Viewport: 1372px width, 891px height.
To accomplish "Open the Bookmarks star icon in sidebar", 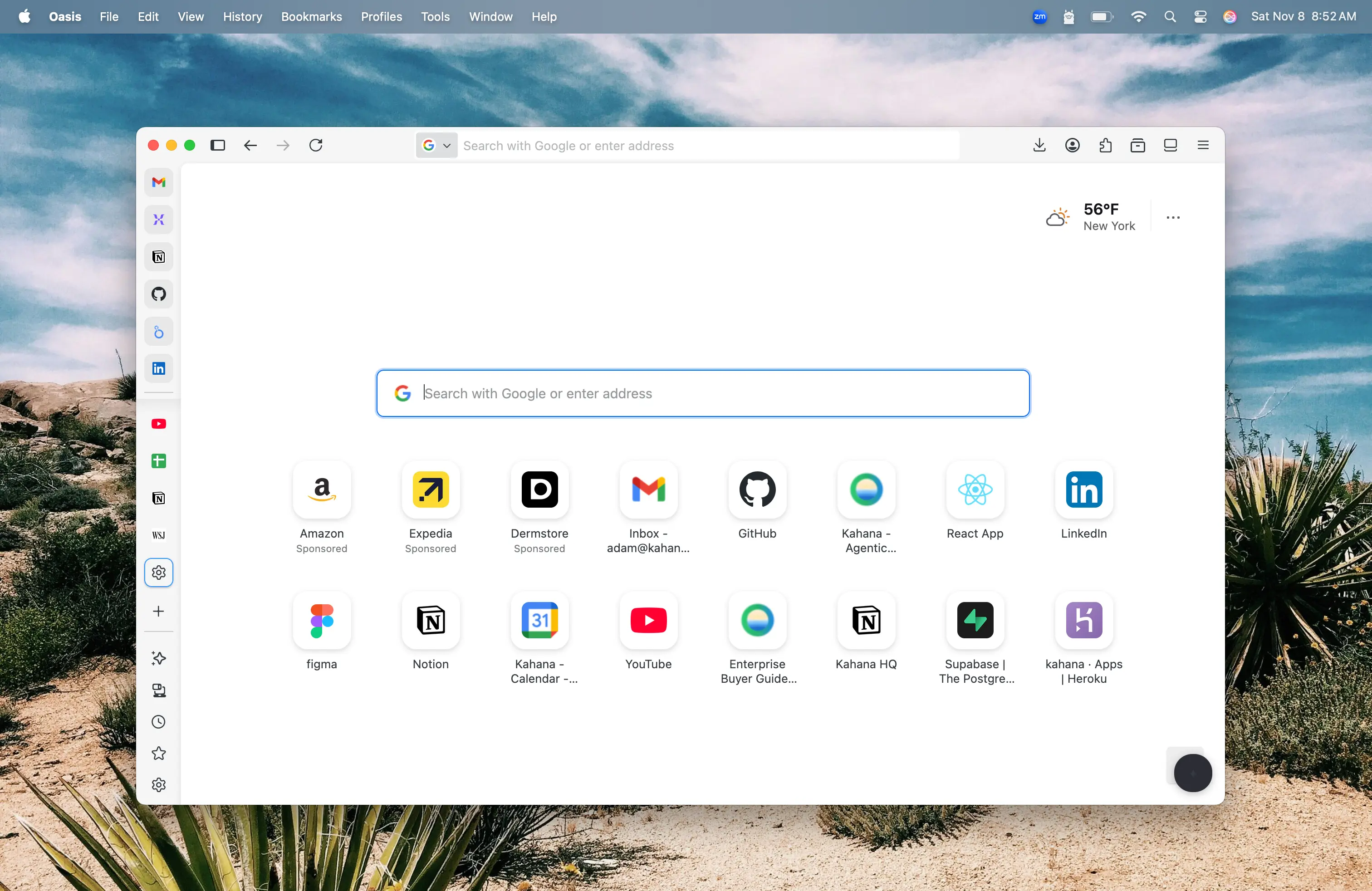I will (x=158, y=753).
